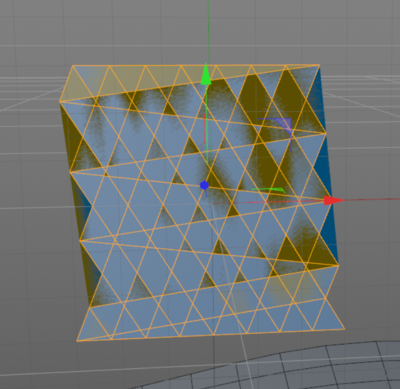The width and height of the screenshot is (400, 389).
Task: Select the green curved plane handle
Action: (268, 190)
